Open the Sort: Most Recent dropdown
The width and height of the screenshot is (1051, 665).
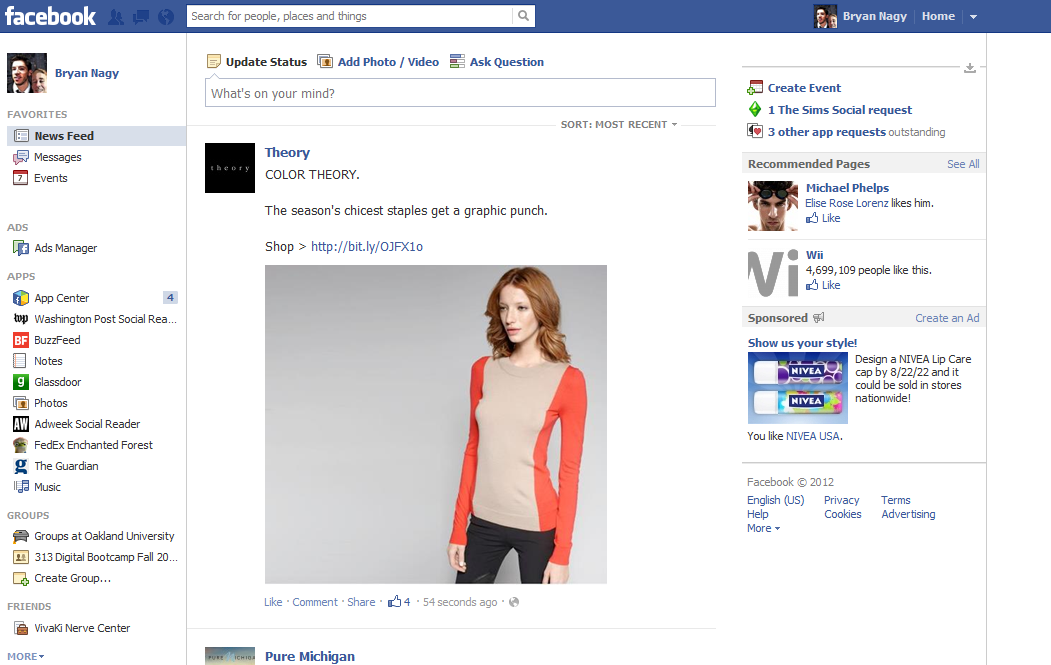pos(619,125)
